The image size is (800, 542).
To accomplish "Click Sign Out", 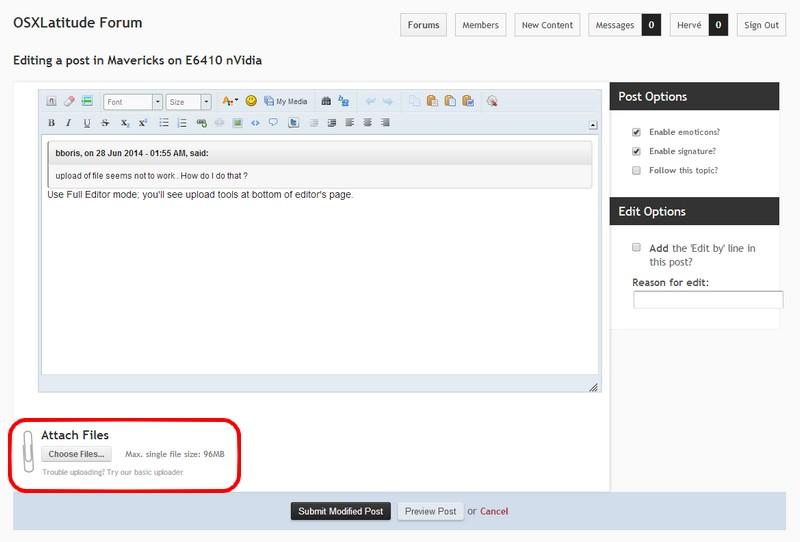I will (761, 25).
